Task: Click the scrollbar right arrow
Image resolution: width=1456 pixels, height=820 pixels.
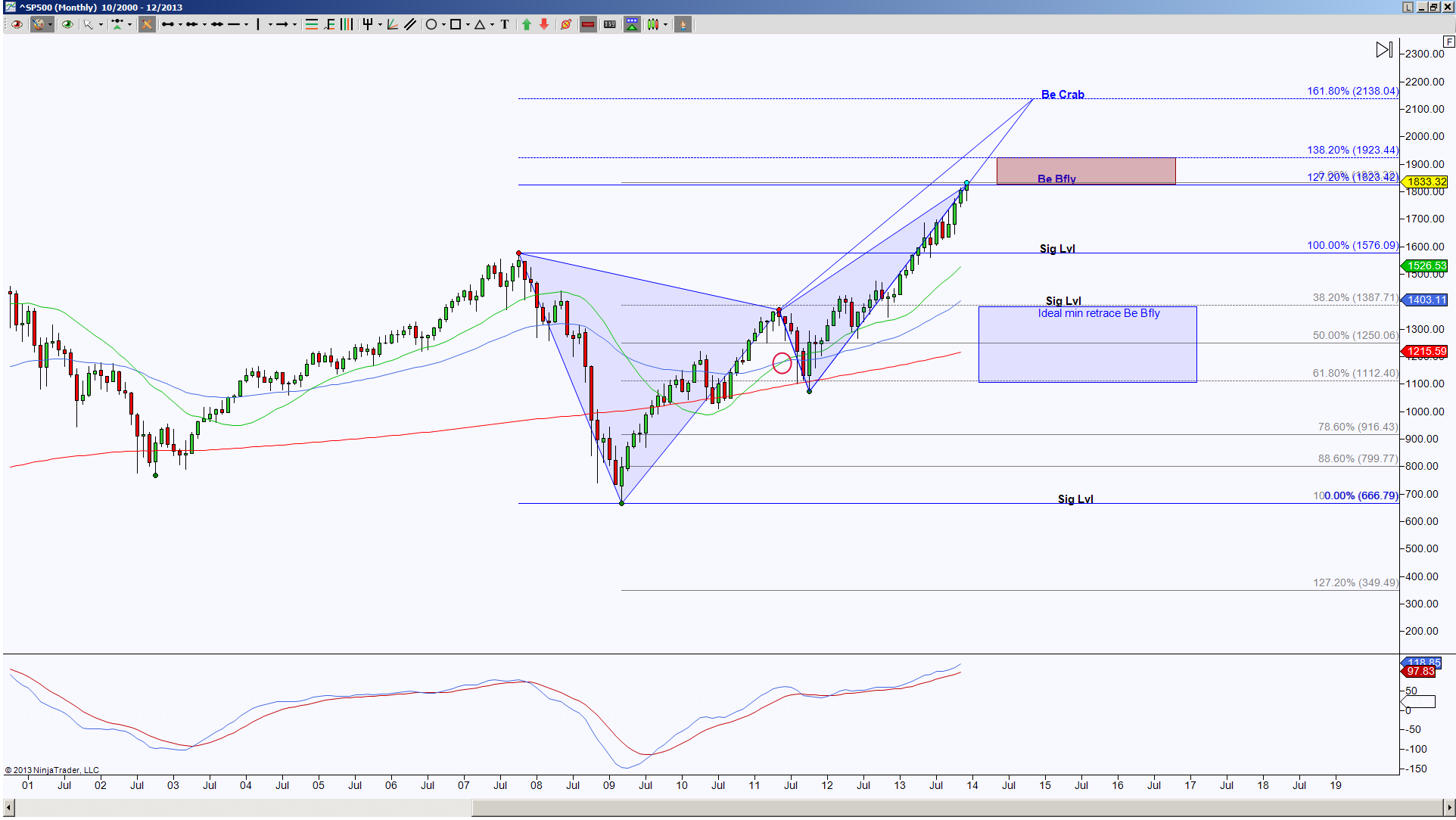Action: click(1448, 808)
